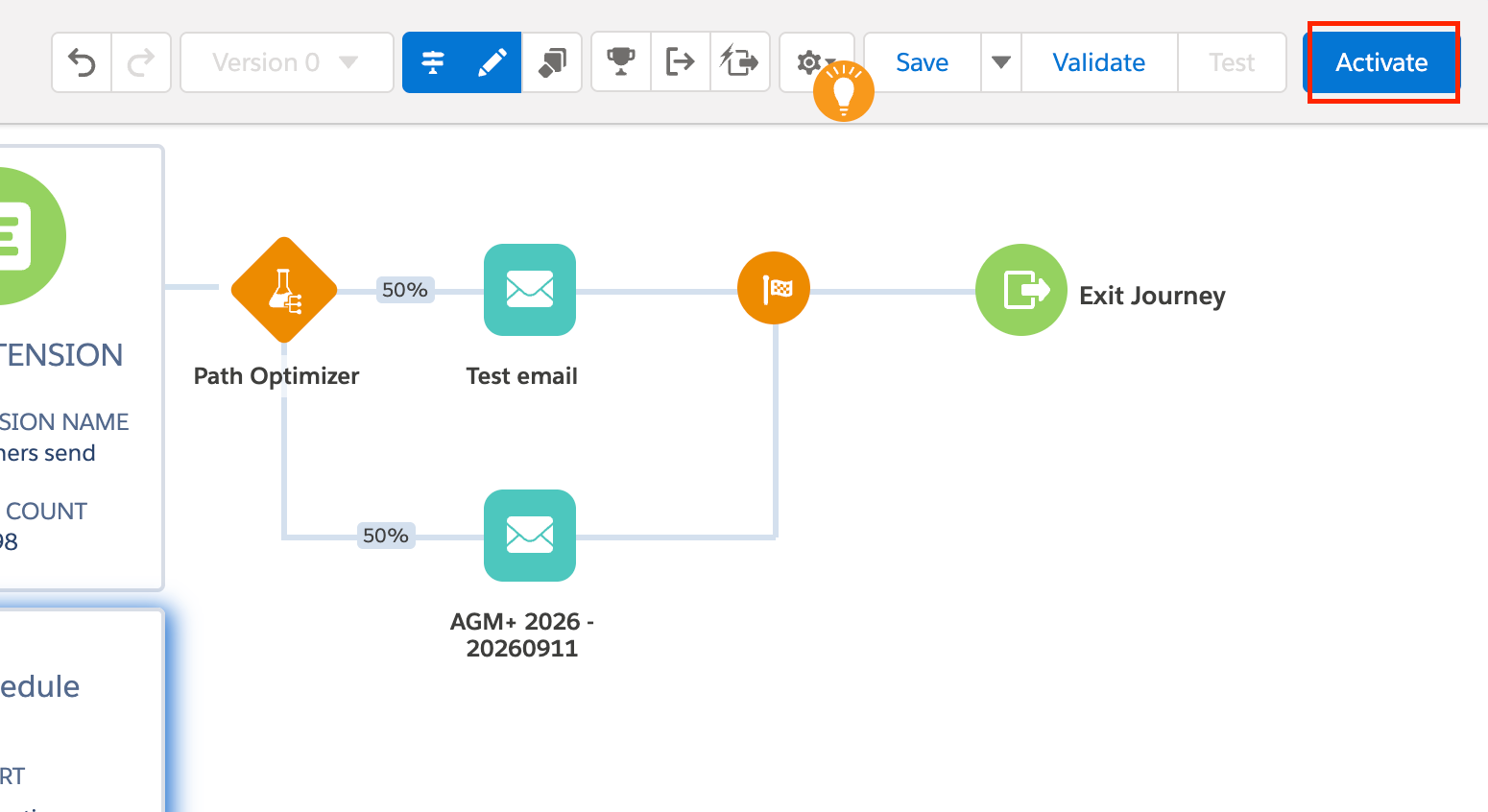Activate the journey with Activate button
This screenshot has height=812, width=1488.
(1381, 62)
